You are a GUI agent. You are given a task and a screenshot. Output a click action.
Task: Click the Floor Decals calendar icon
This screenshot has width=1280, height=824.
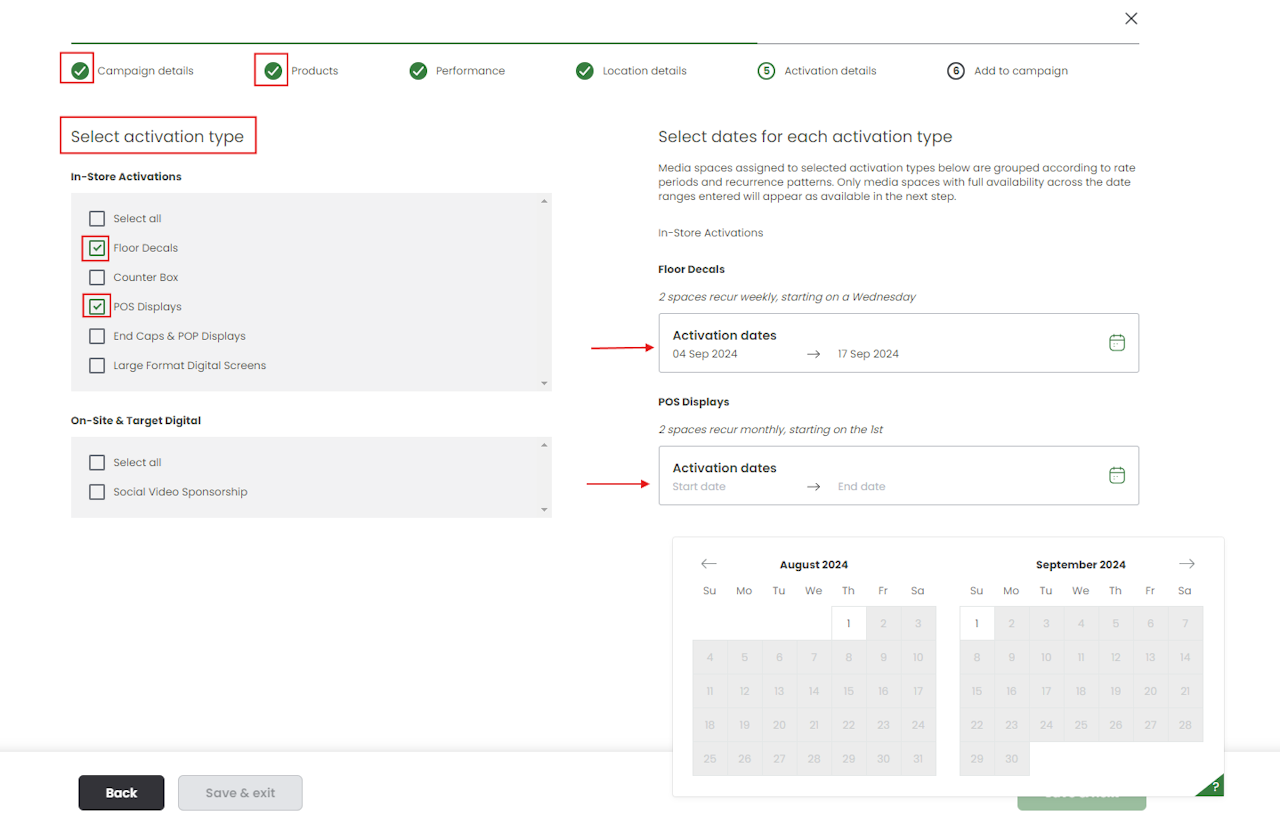[x=1117, y=343]
